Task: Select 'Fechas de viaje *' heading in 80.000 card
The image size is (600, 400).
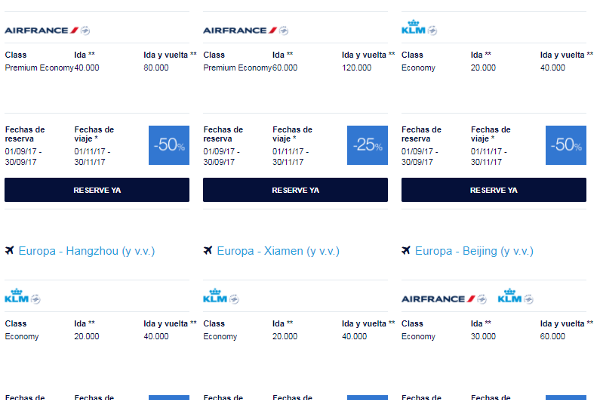Action: click(94, 134)
